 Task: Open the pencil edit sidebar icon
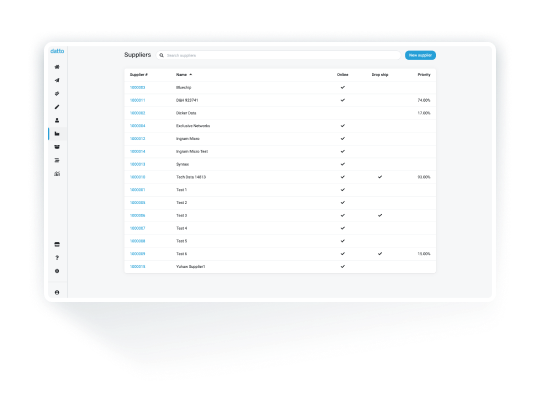click(x=57, y=107)
